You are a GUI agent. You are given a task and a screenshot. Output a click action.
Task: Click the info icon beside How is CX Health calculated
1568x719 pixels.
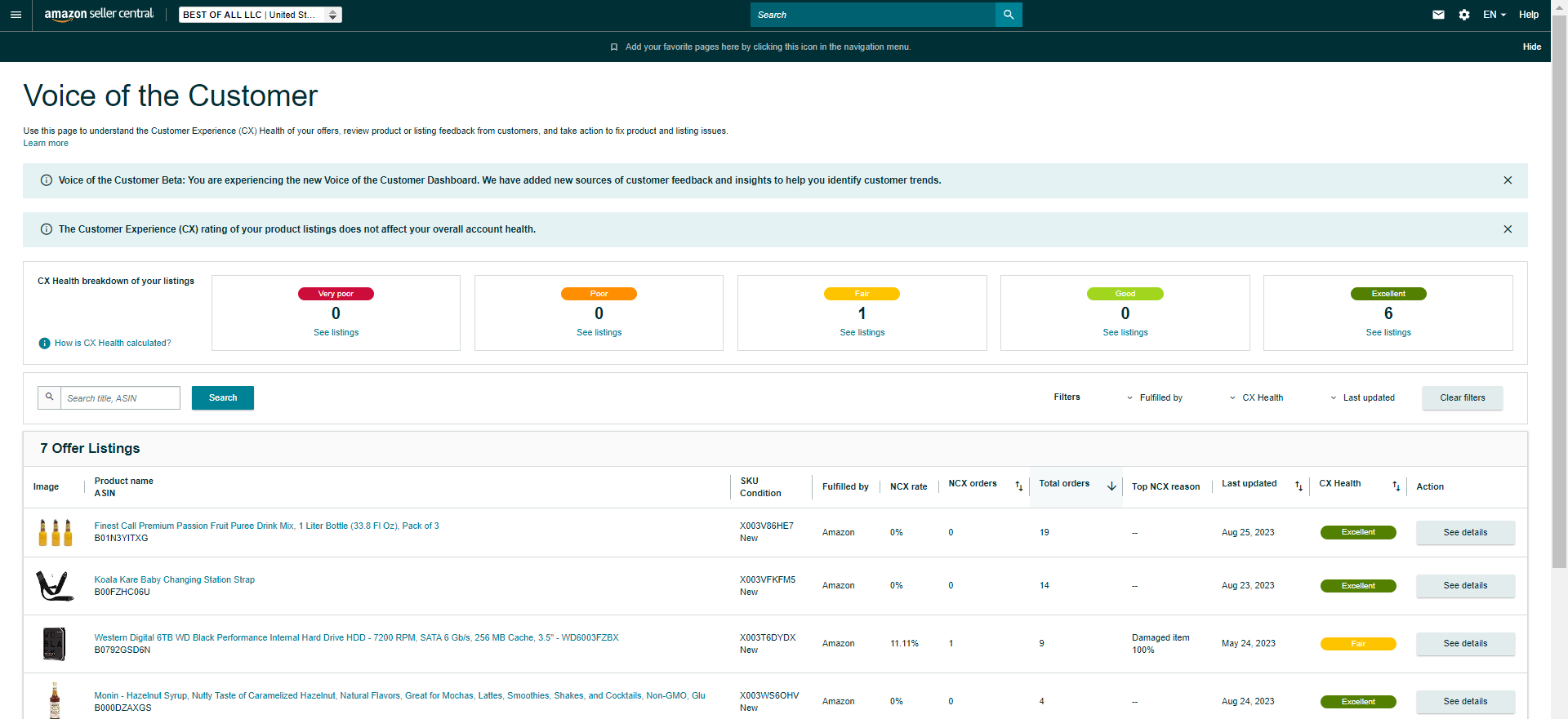click(x=45, y=344)
